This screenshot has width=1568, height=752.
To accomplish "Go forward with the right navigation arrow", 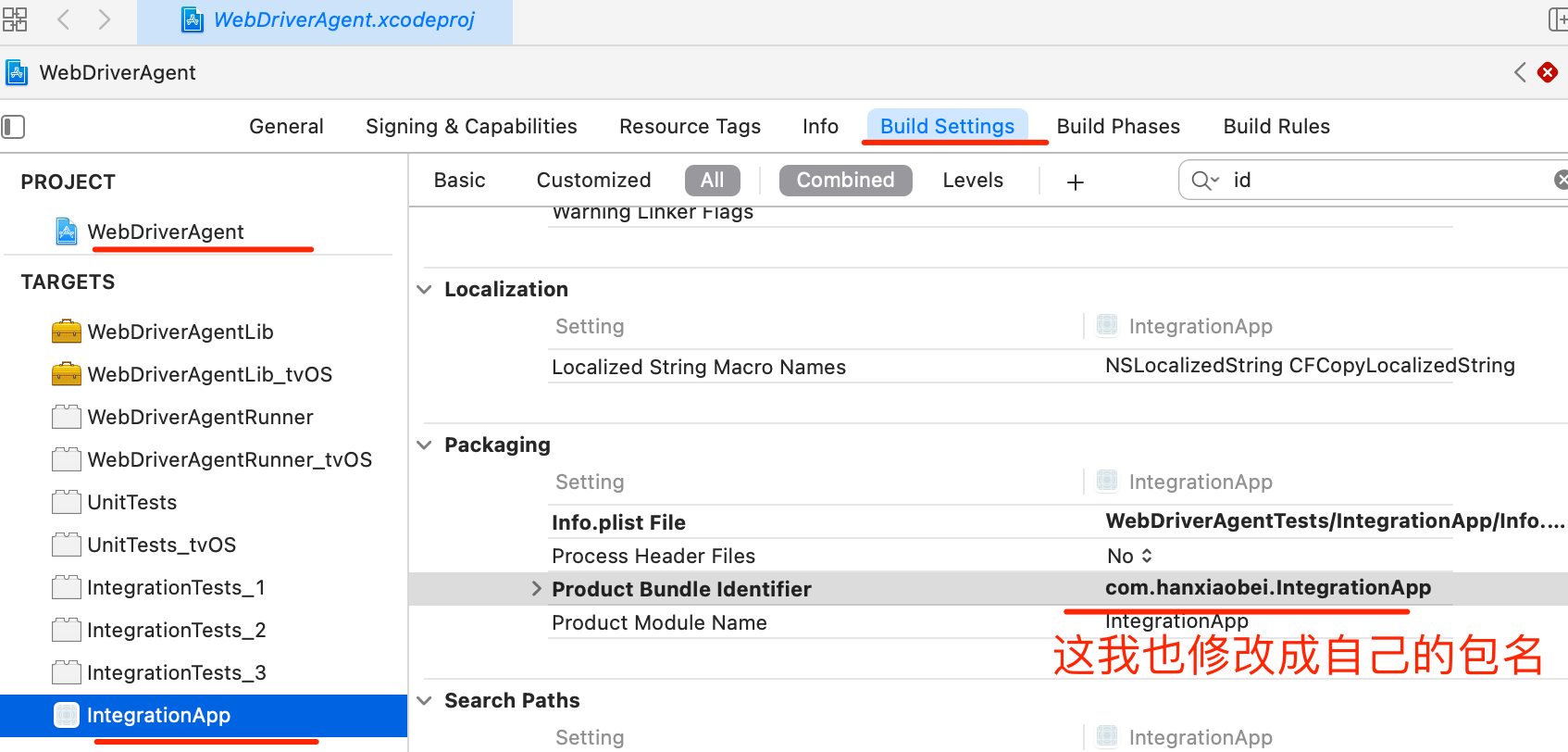I will [104, 19].
